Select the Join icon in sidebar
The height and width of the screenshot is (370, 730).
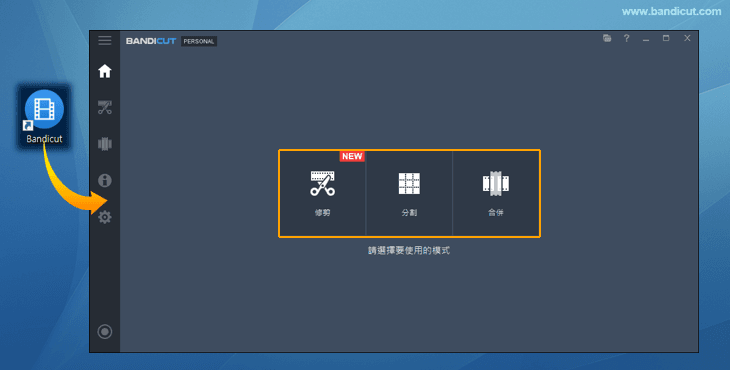pos(105,144)
